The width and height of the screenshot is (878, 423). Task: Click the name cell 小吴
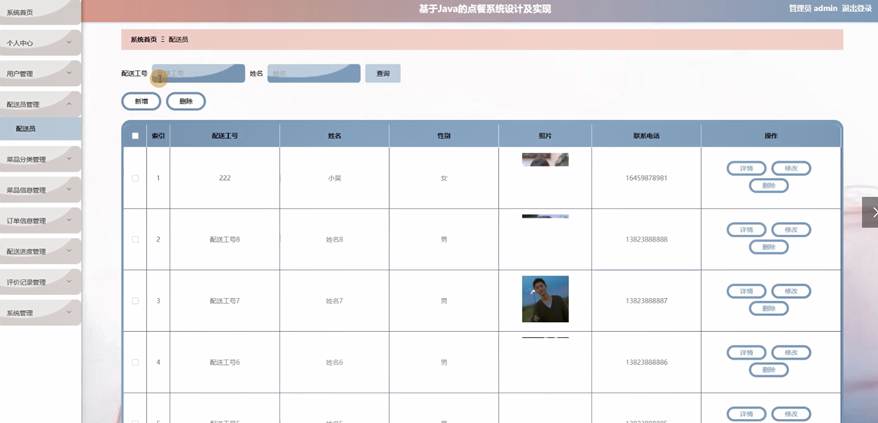pyautogui.click(x=334, y=178)
